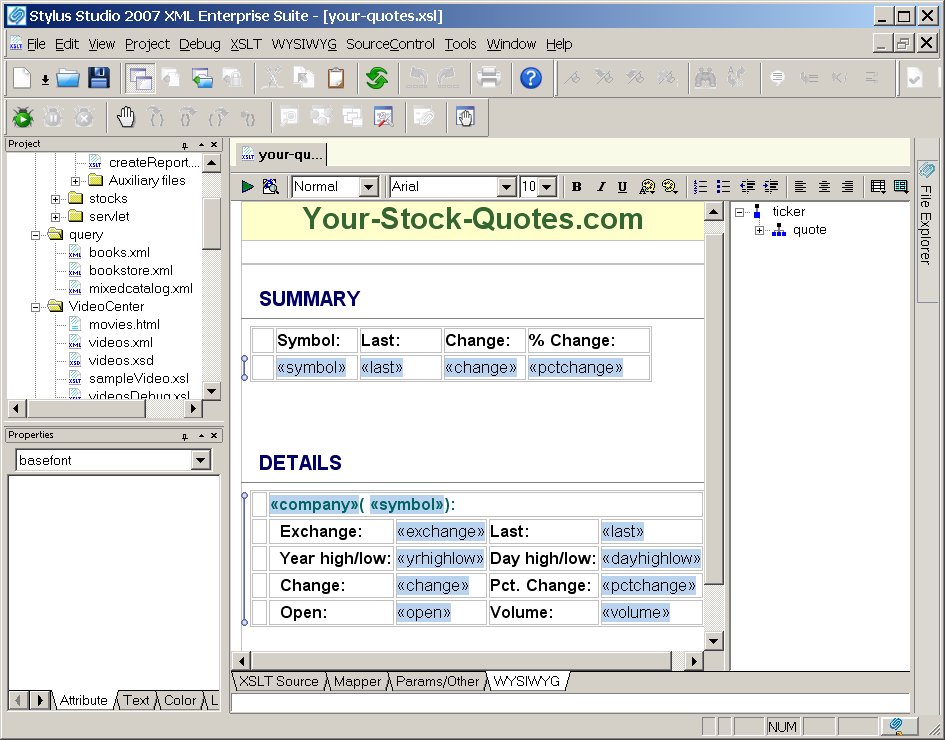
Task: Toggle bold formatting
Action: [x=577, y=186]
